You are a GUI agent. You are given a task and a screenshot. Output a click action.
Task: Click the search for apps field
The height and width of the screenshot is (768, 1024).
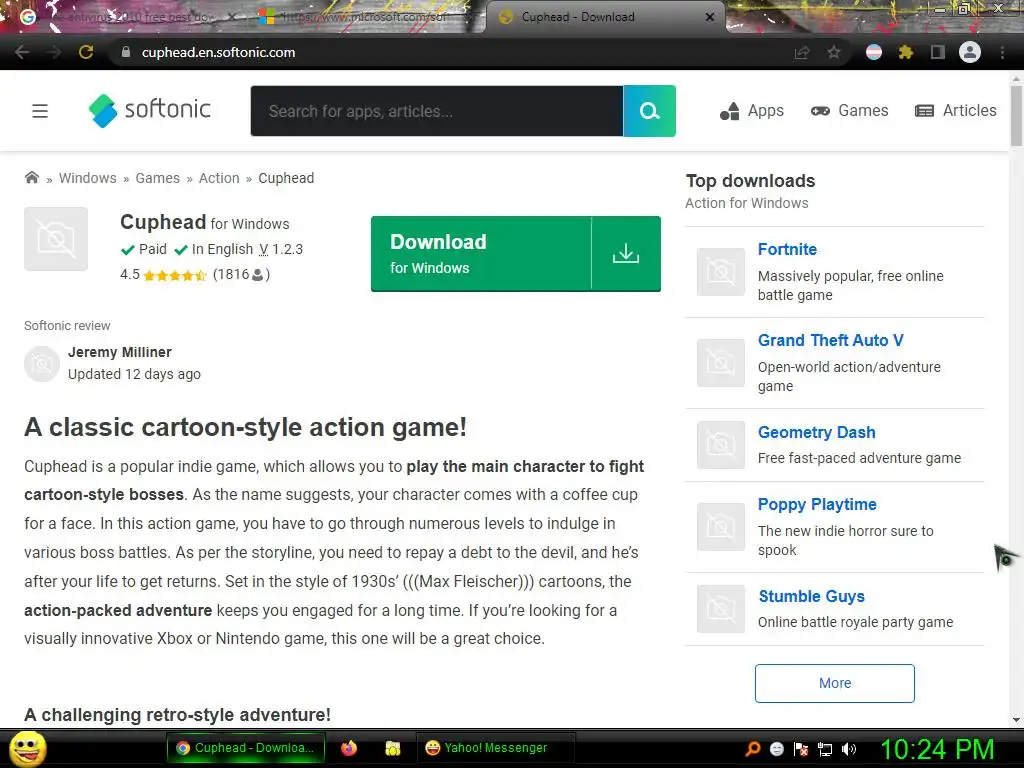(437, 111)
